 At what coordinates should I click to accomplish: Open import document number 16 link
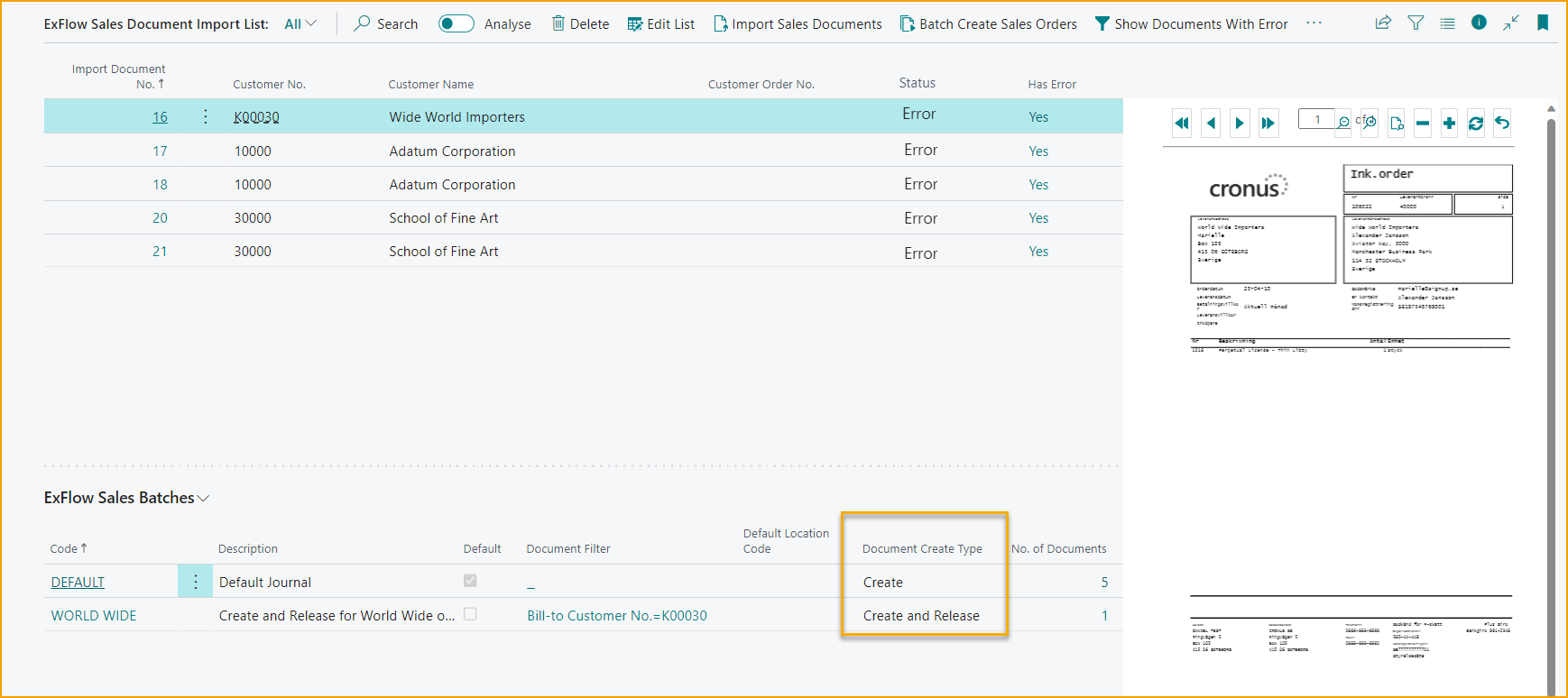[160, 117]
